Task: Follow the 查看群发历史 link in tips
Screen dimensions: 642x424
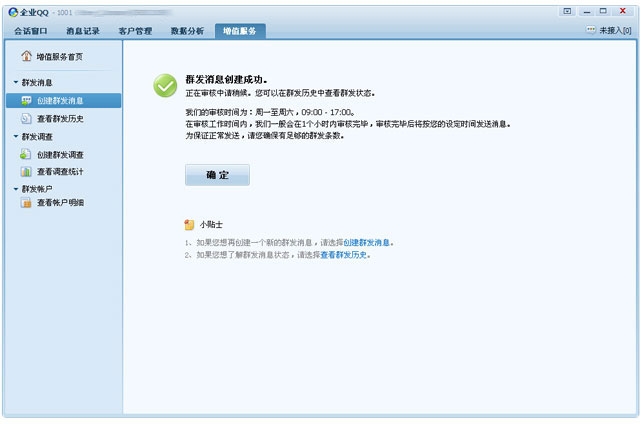Action: click(343, 255)
